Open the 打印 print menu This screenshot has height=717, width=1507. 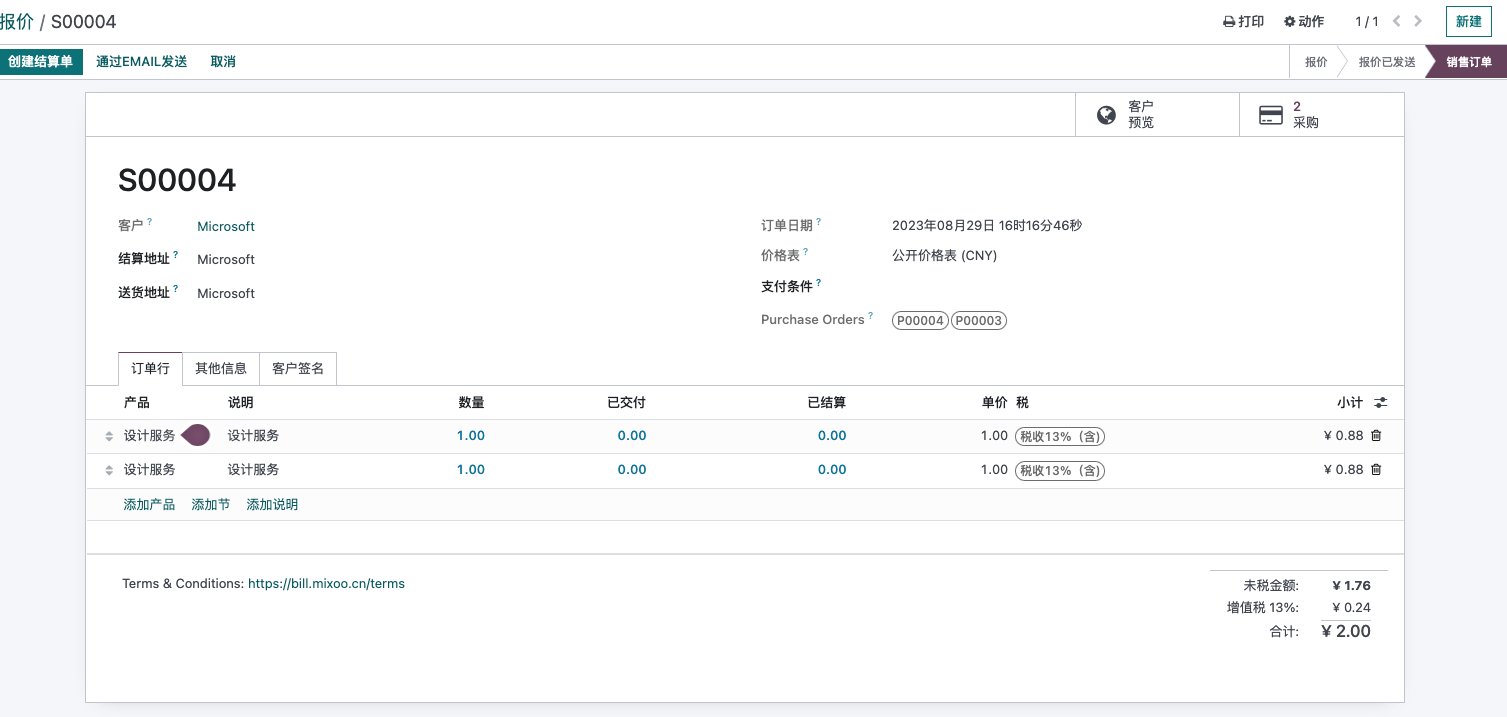1244,21
